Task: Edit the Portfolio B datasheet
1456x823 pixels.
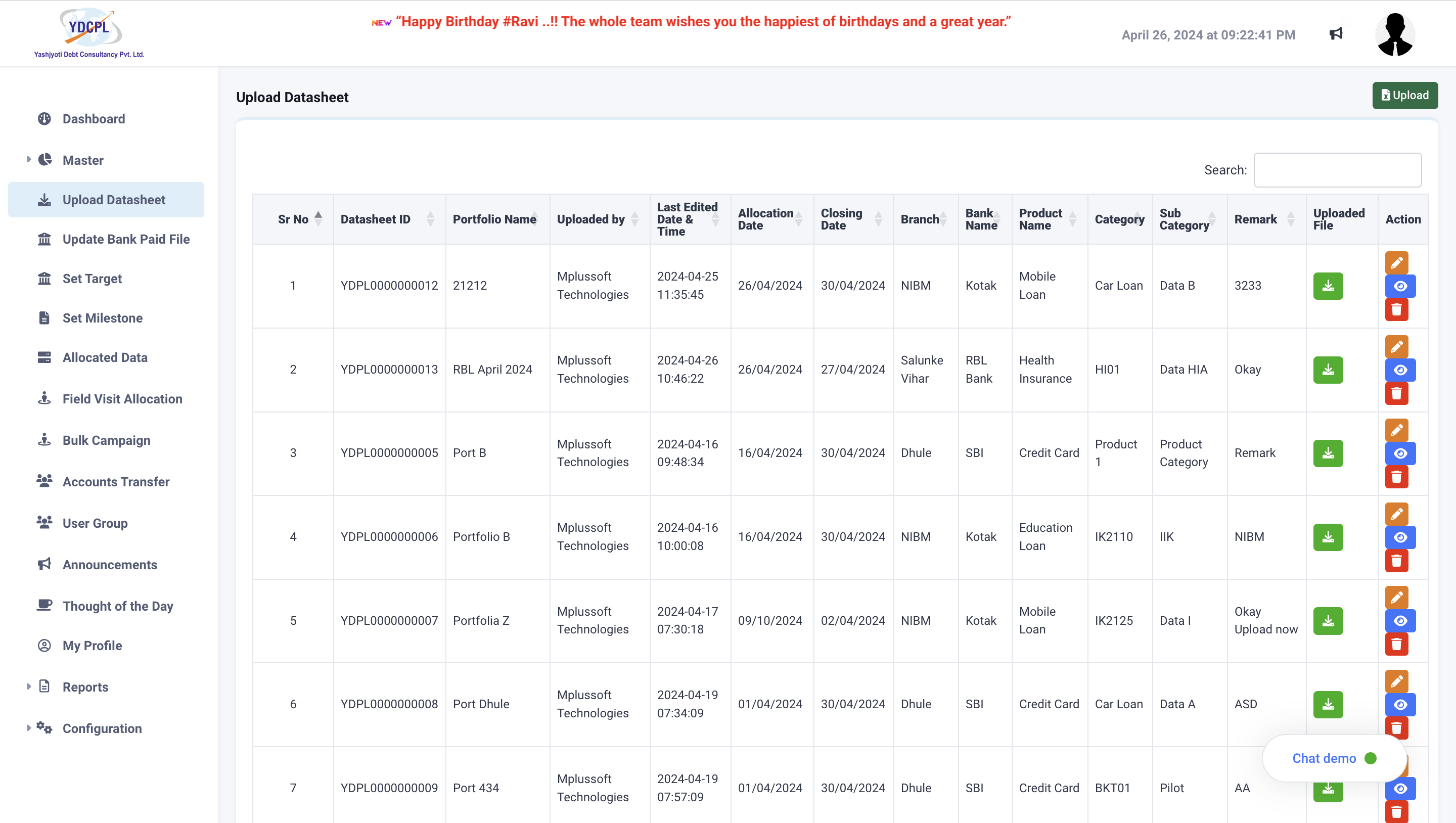Action: 1396,514
